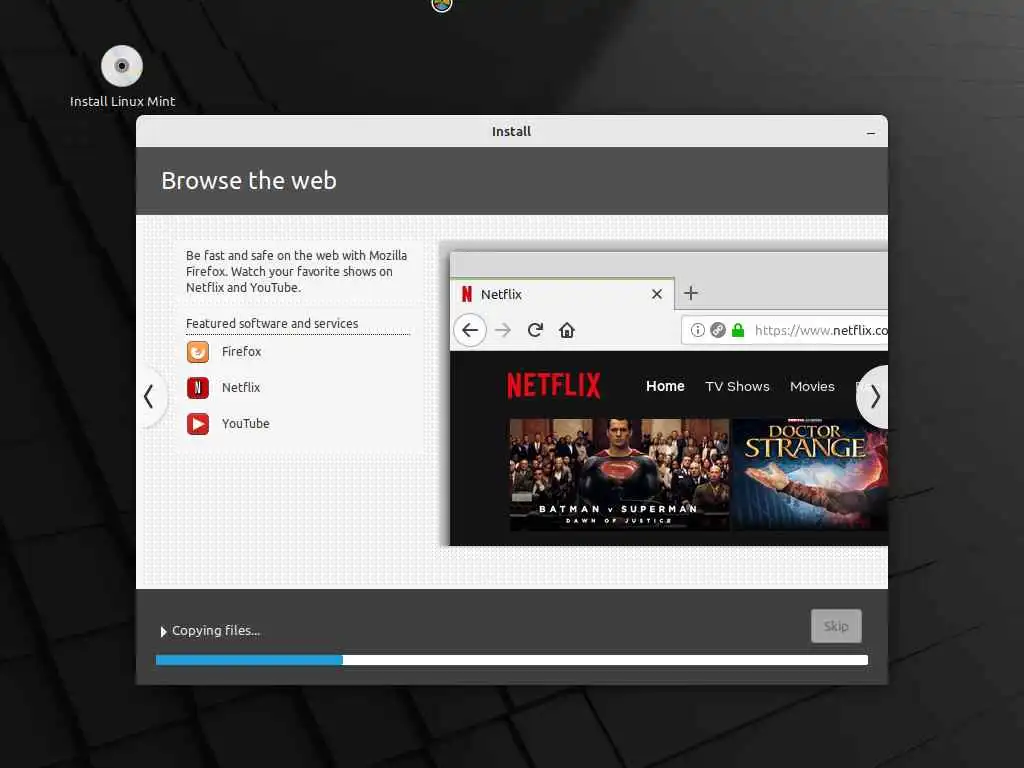Click the Firefox label text

tap(241, 351)
